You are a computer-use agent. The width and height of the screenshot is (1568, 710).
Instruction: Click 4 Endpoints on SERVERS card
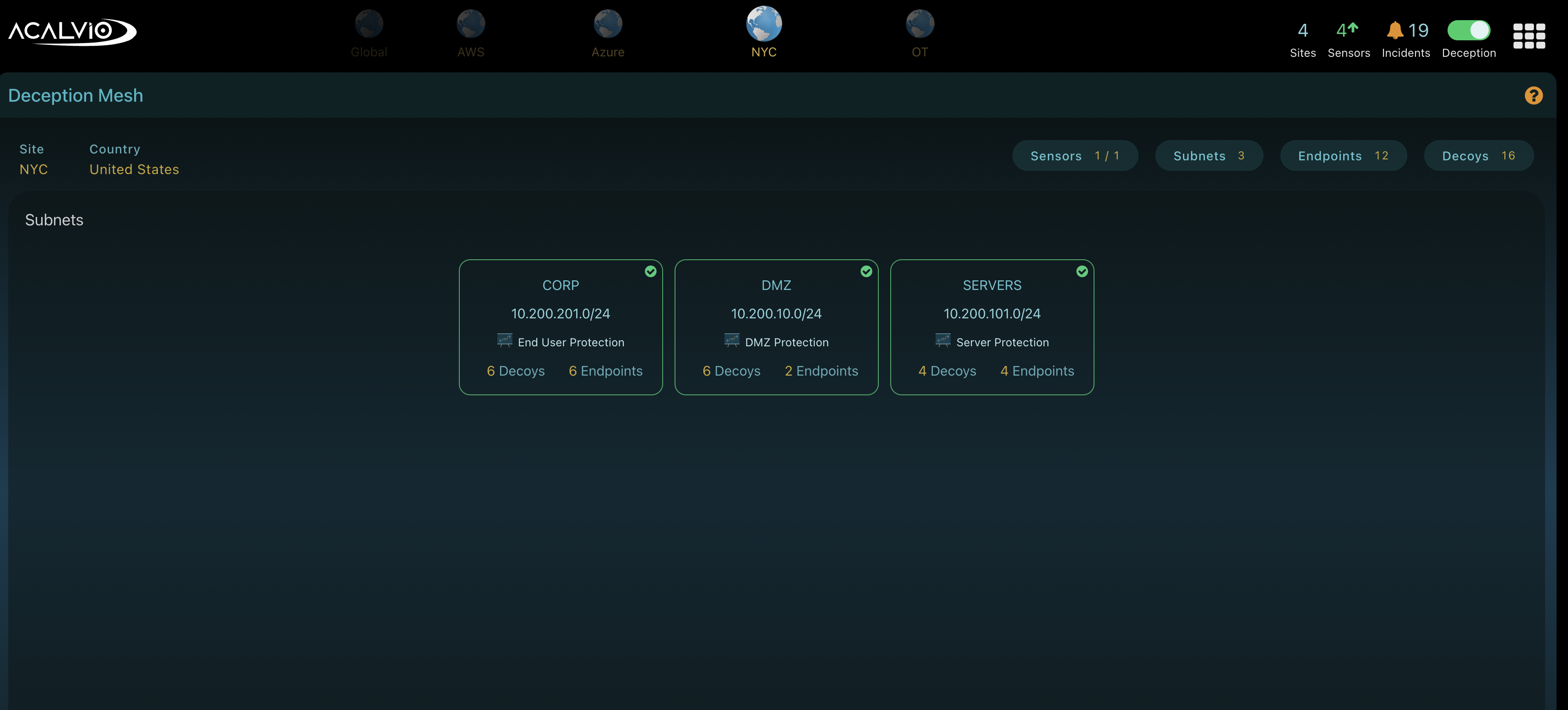click(1037, 371)
